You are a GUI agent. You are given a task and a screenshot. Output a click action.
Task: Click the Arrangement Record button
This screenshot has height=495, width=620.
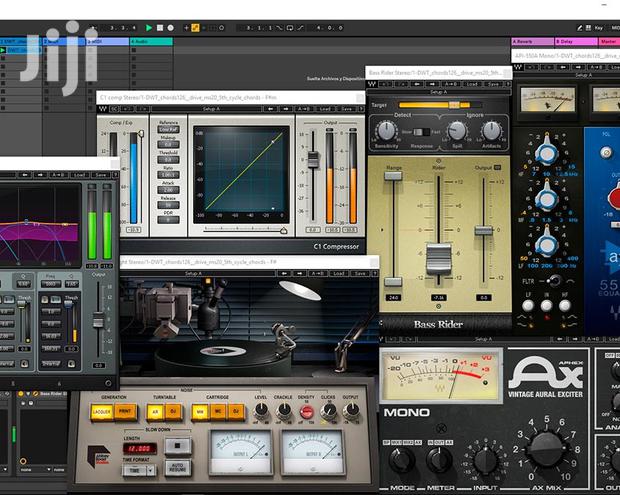pos(170,28)
